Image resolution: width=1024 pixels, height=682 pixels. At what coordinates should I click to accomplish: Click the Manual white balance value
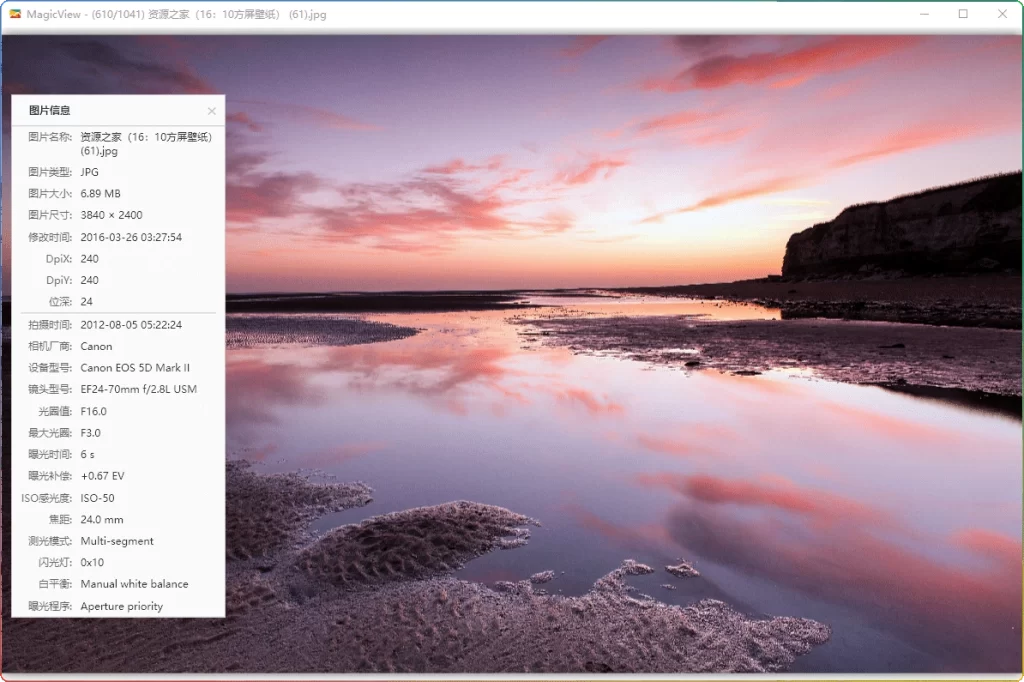click(135, 584)
